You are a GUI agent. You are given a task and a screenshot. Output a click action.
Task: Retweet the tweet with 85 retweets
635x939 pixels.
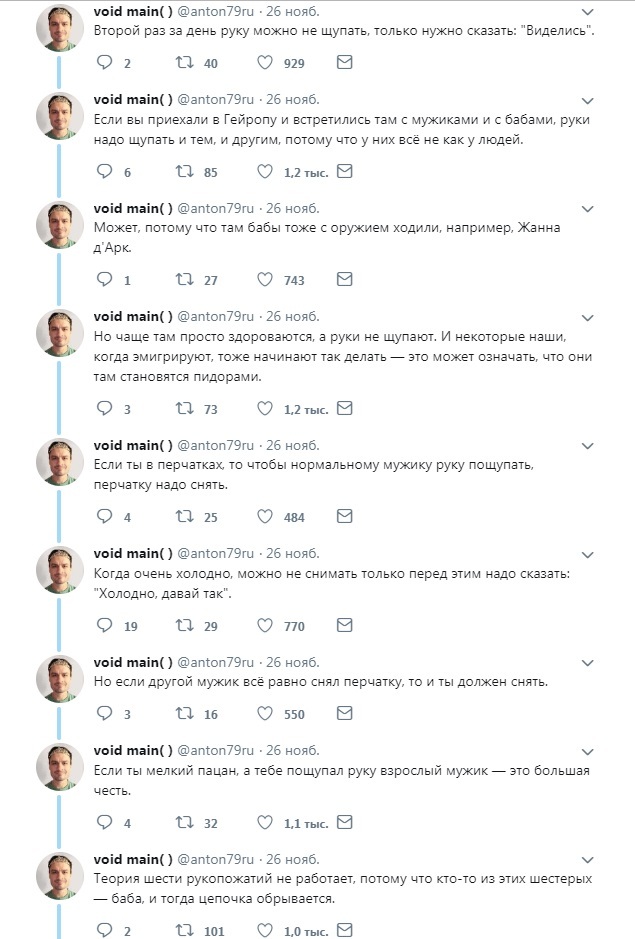(x=185, y=172)
